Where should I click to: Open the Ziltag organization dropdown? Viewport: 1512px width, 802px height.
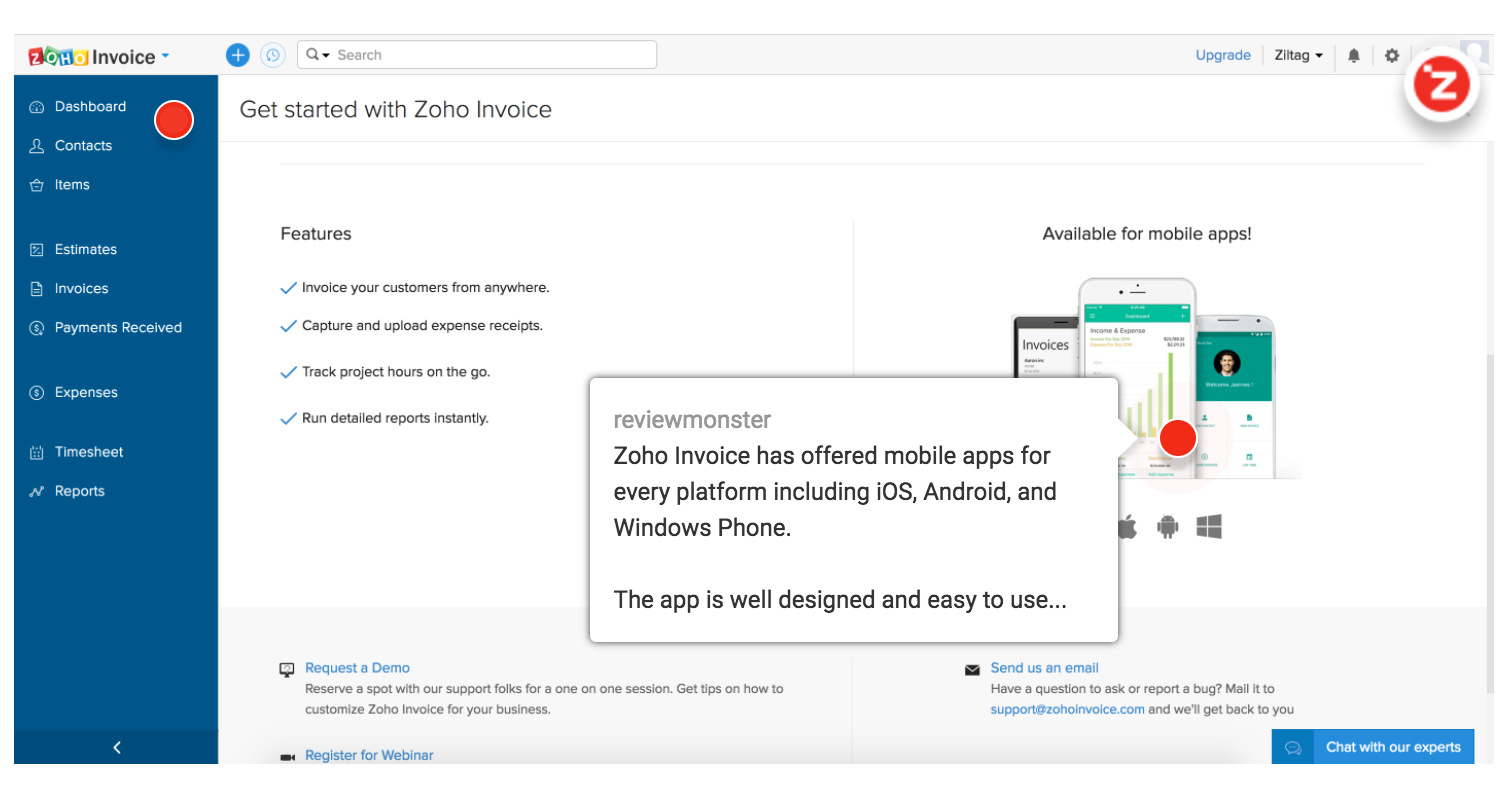click(x=1298, y=56)
